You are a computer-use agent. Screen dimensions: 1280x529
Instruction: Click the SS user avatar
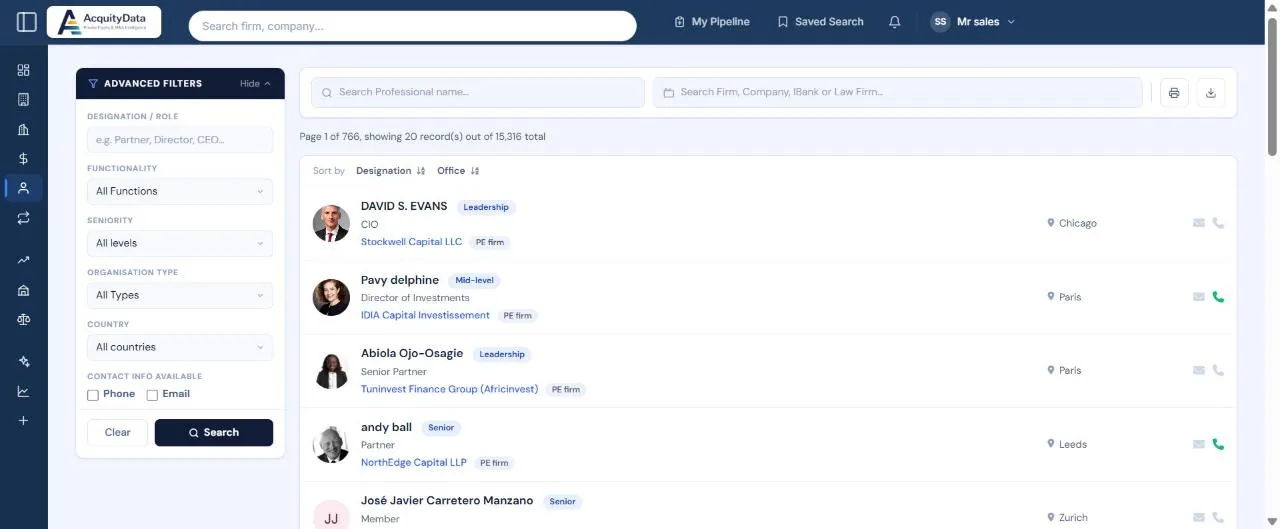point(940,22)
